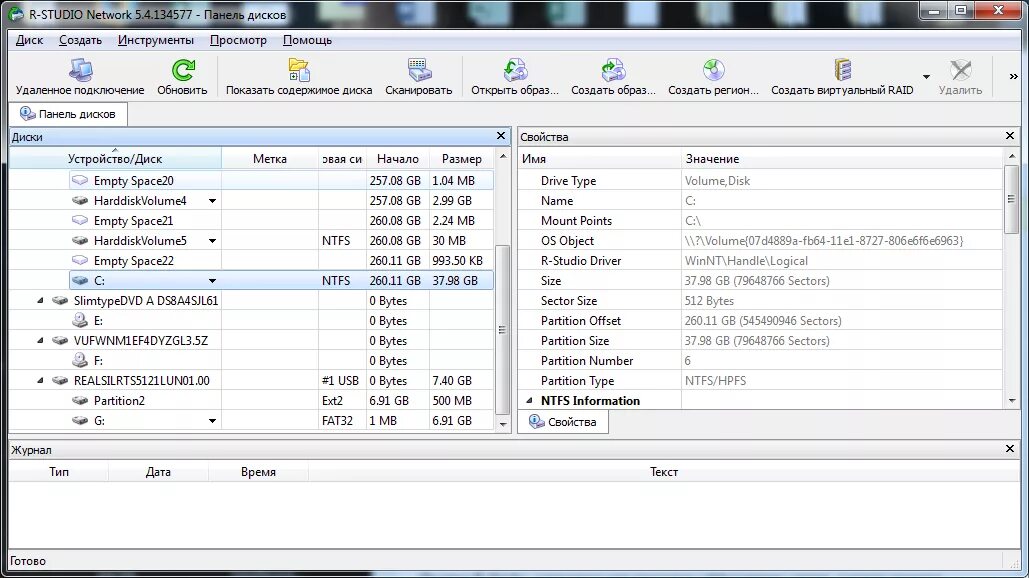Select the OS Object volume GUID value

[824, 241]
